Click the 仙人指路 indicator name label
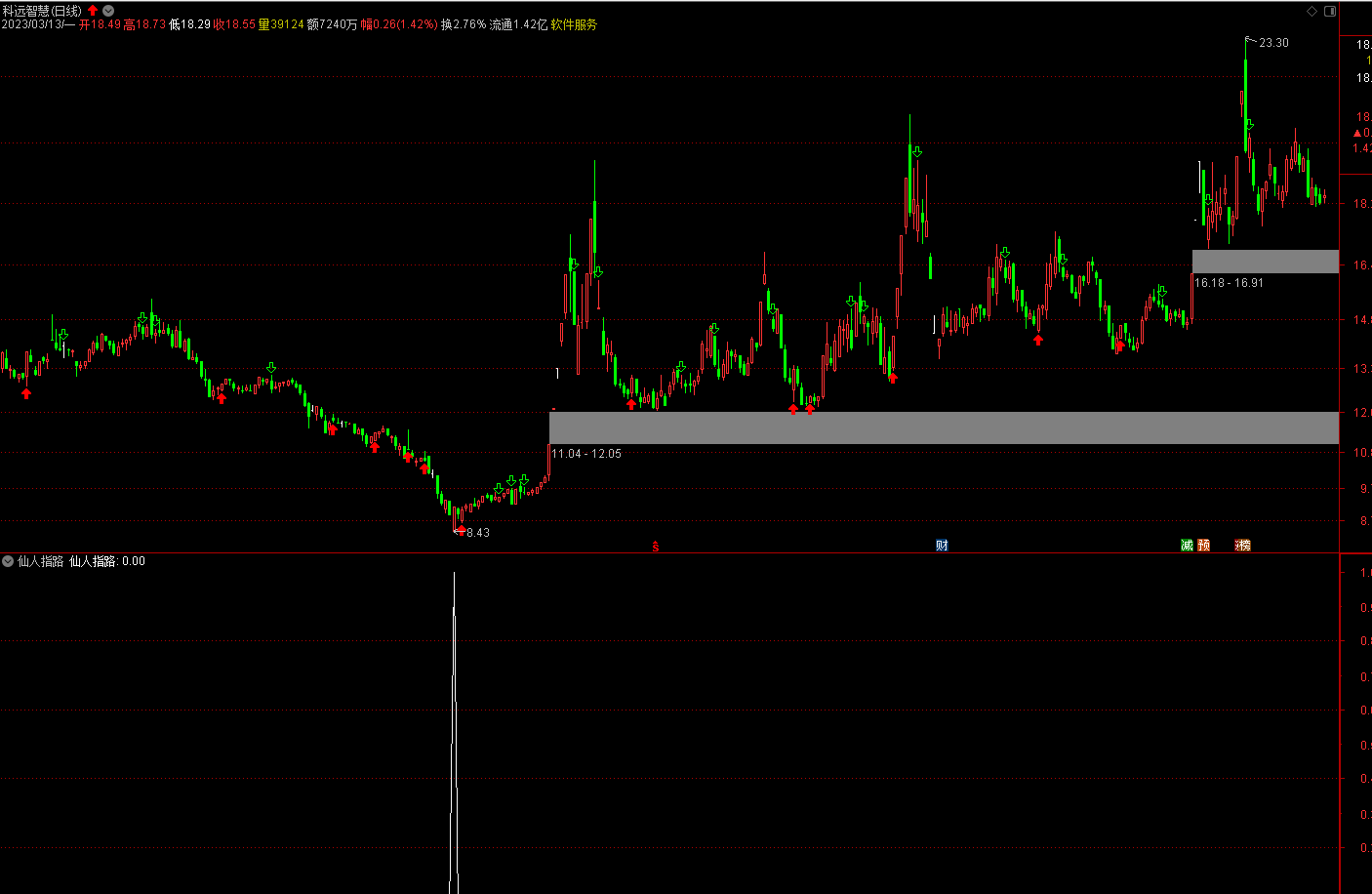 pyautogui.click(x=40, y=561)
